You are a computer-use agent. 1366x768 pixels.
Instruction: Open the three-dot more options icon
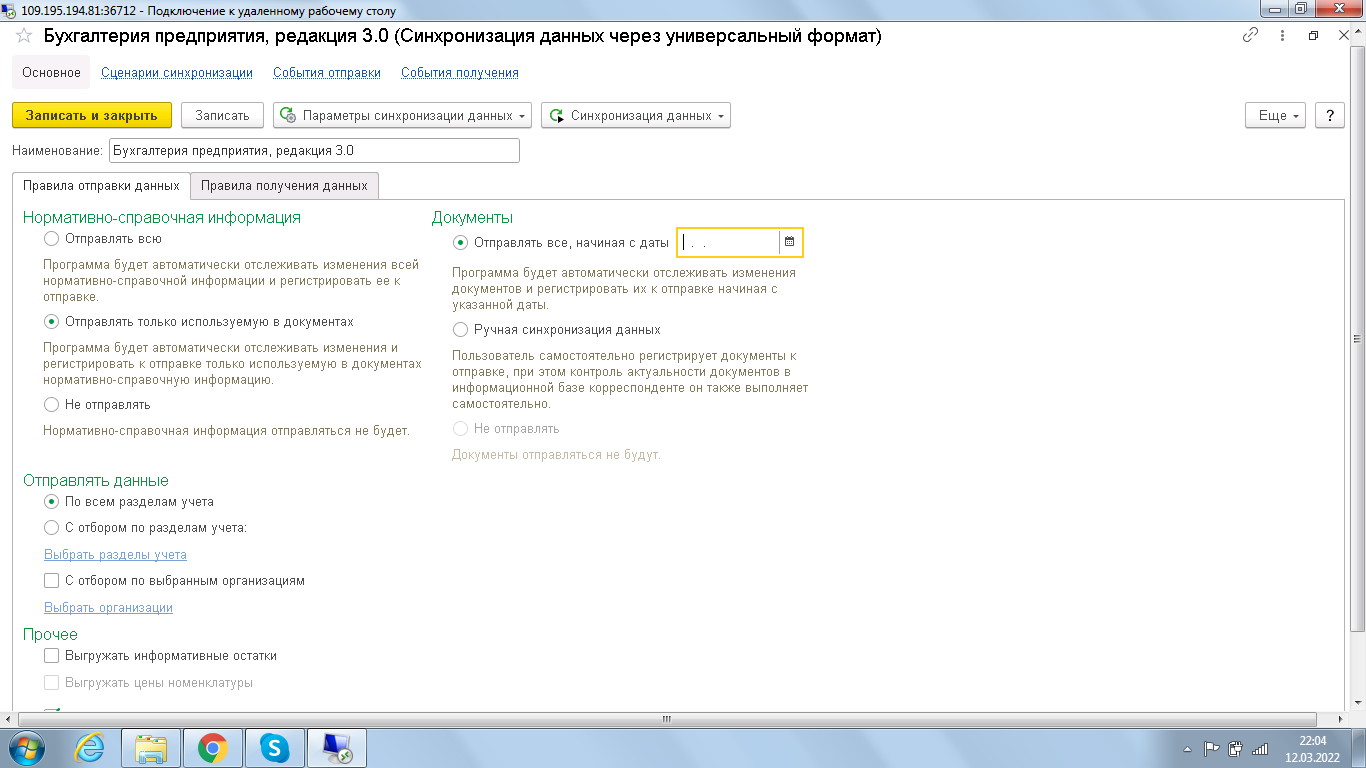[x=1282, y=35]
